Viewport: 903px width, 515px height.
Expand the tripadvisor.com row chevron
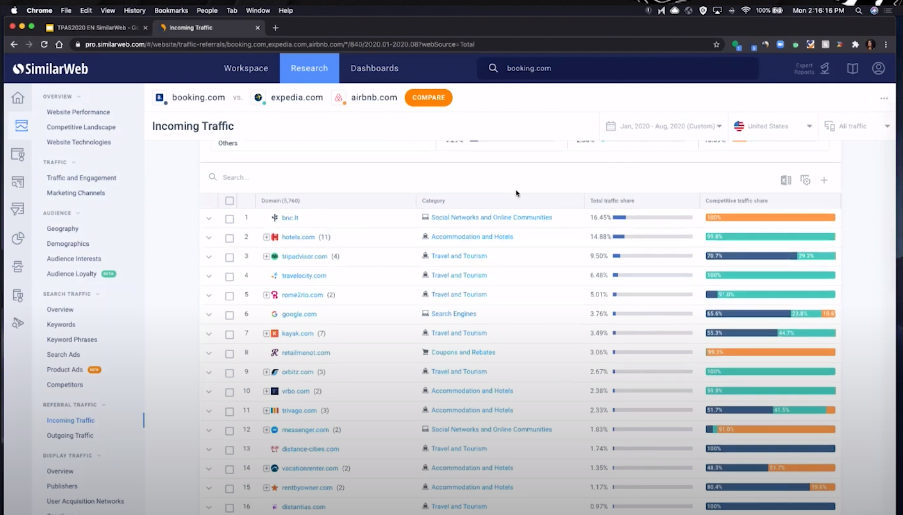[x=209, y=257]
